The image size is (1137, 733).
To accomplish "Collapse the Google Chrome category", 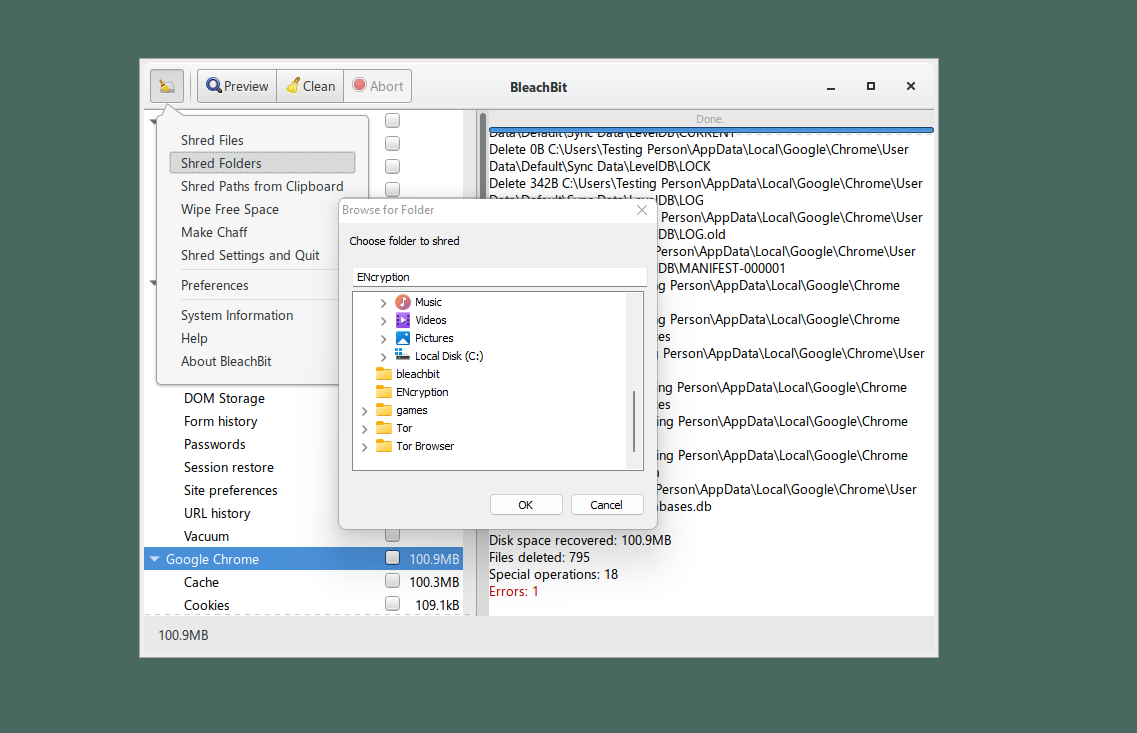I will pos(154,559).
